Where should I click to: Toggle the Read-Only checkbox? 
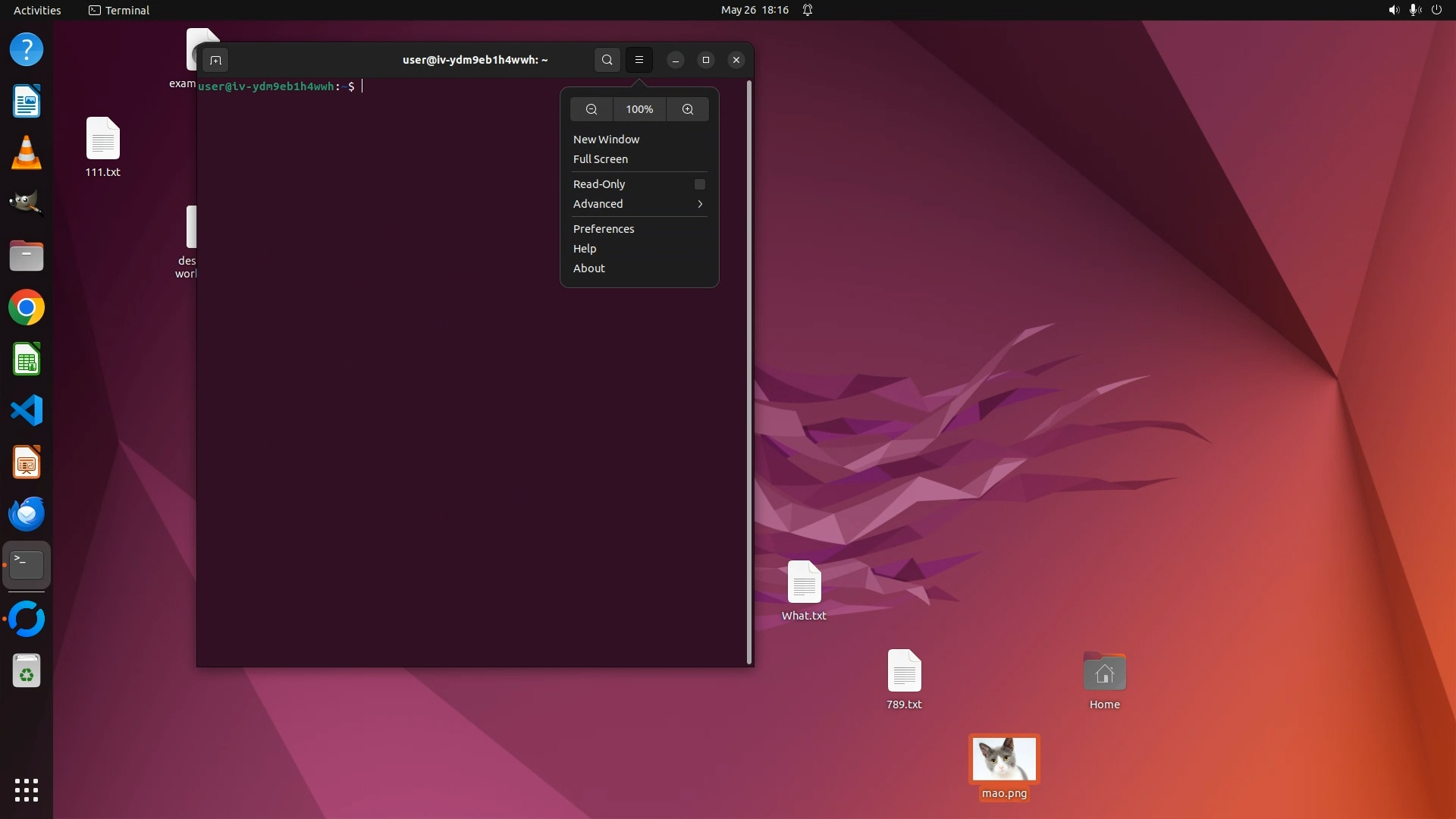pos(700,184)
